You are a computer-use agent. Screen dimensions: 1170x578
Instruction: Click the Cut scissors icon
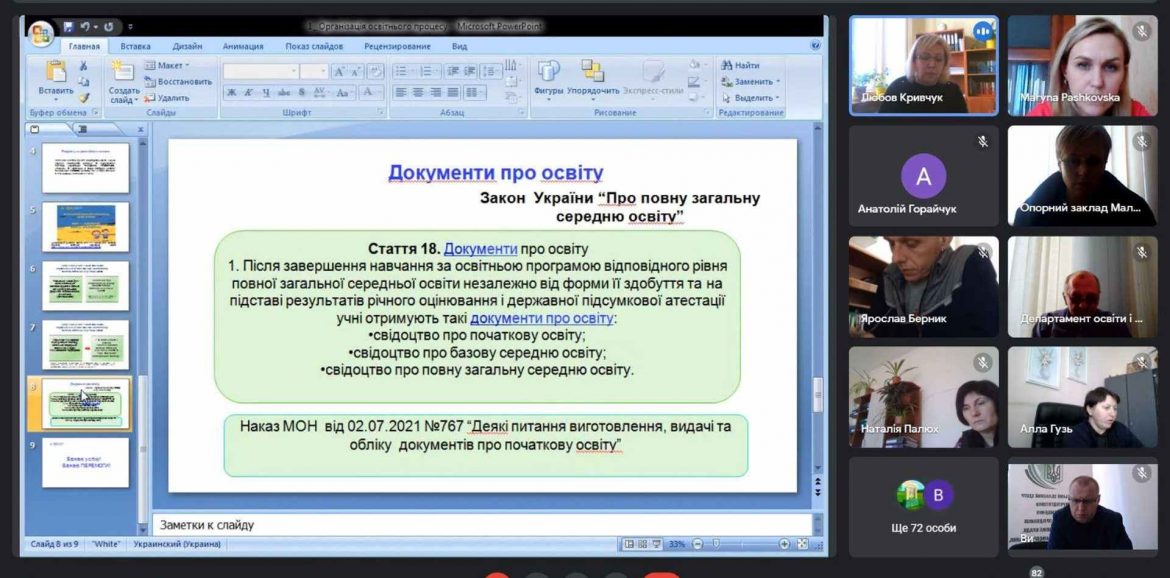click(x=85, y=65)
